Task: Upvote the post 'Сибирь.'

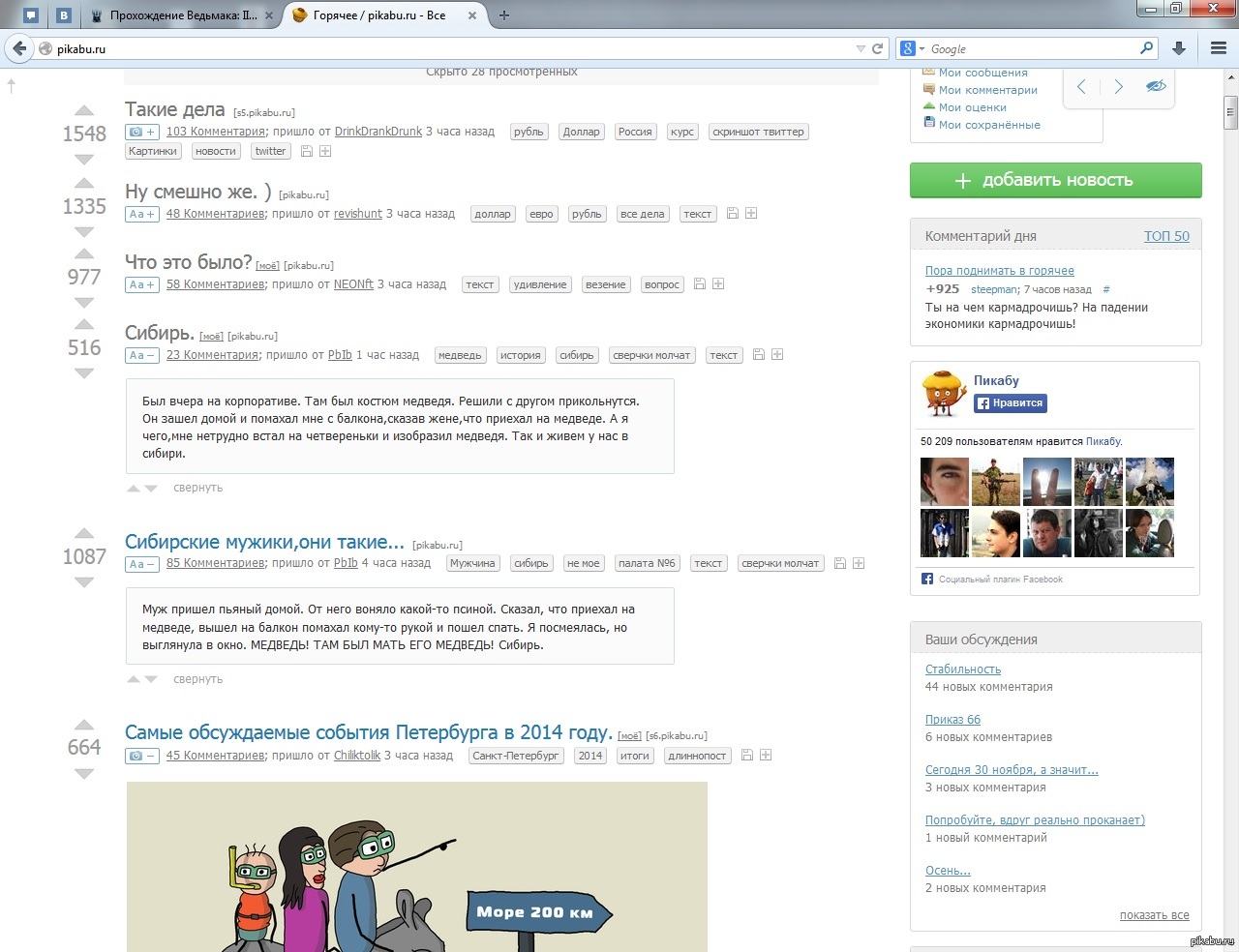Action: click(x=84, y=324)
